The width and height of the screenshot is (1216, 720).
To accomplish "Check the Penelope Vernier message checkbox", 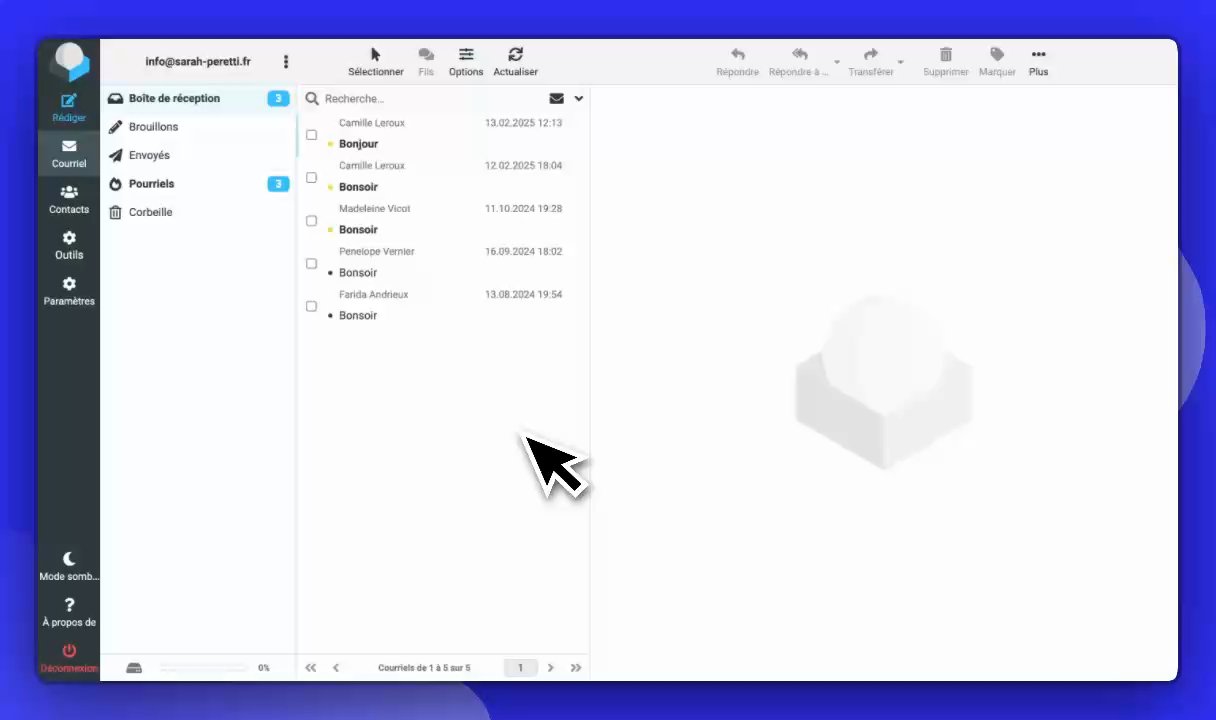I will coord(311,263).
